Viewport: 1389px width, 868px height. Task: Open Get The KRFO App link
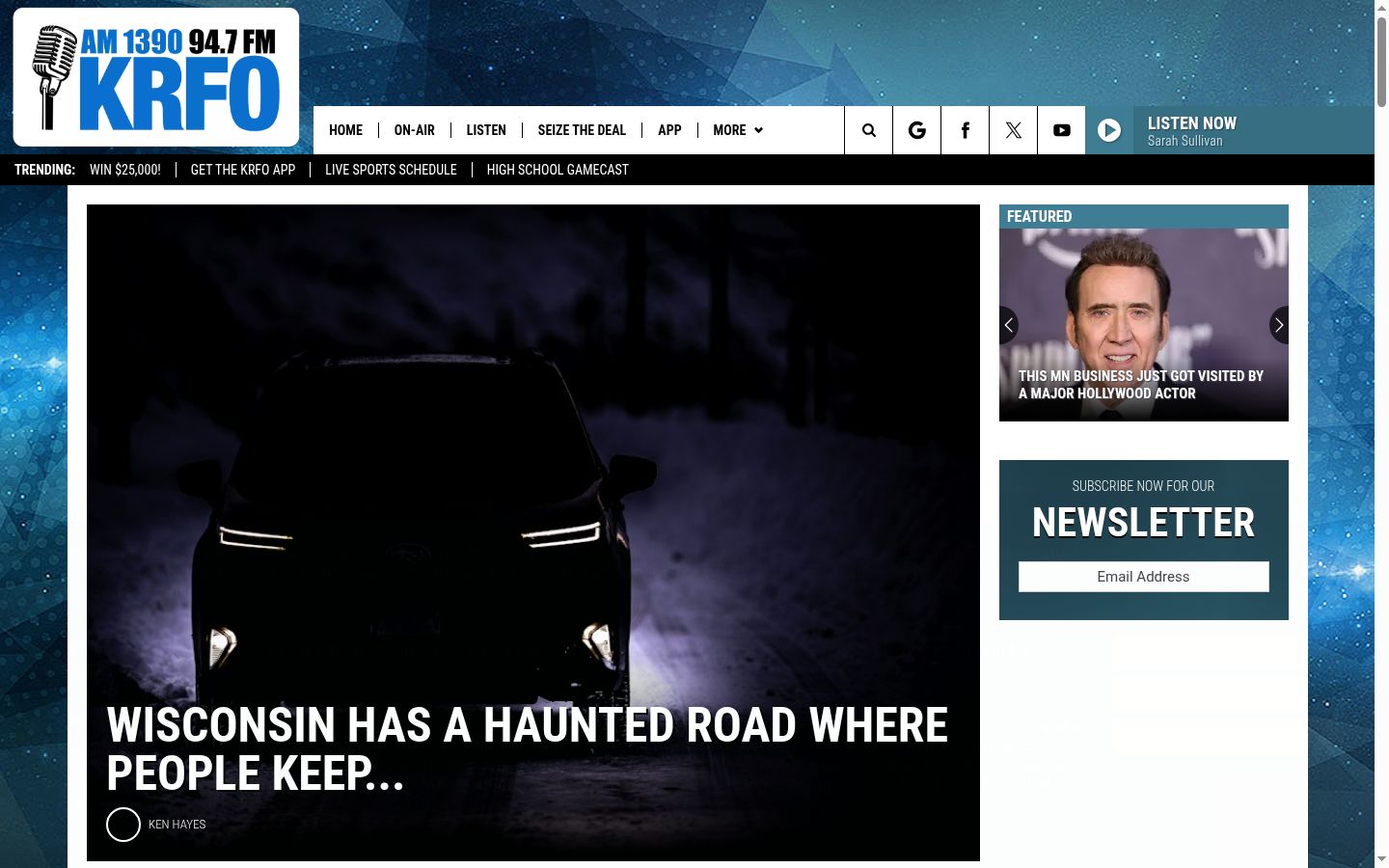[x=243, y=170]
